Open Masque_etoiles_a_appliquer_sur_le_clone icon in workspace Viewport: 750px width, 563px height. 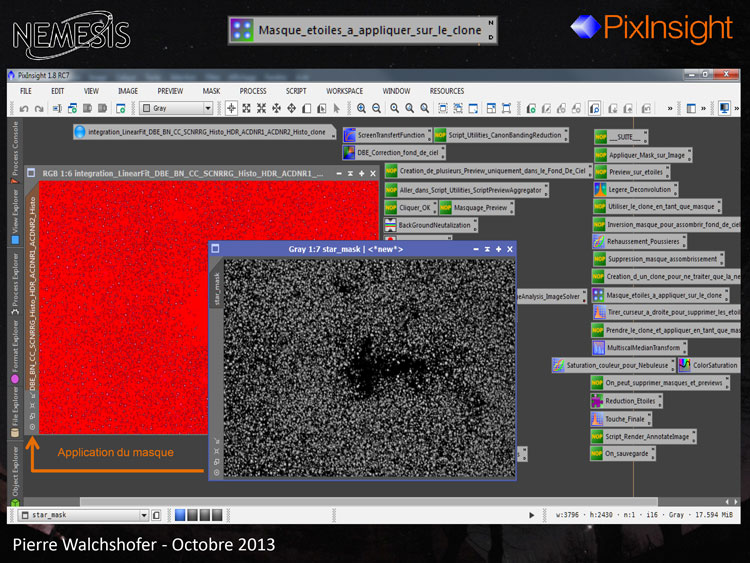tap(660, 295)
